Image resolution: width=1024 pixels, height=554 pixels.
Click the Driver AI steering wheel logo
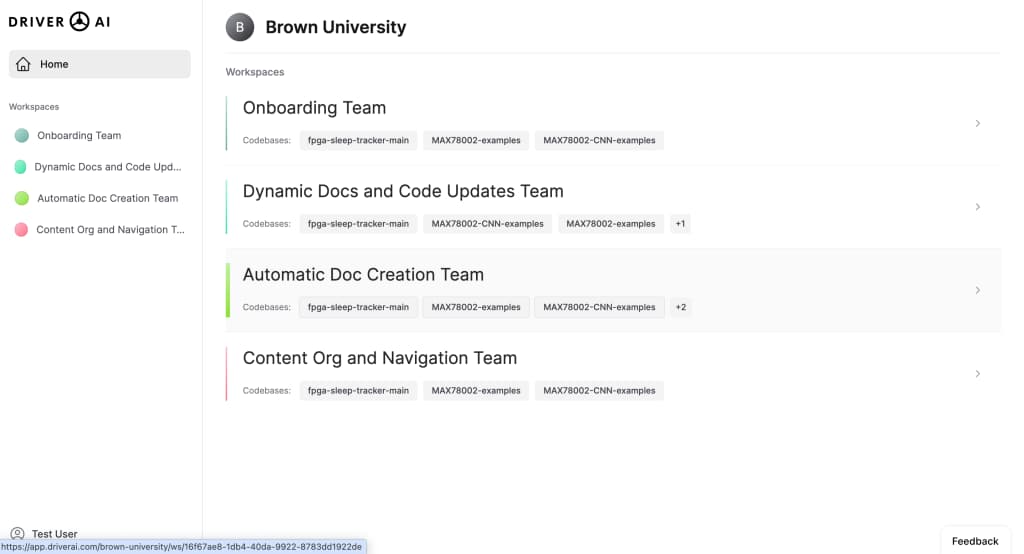click(80, 22)
